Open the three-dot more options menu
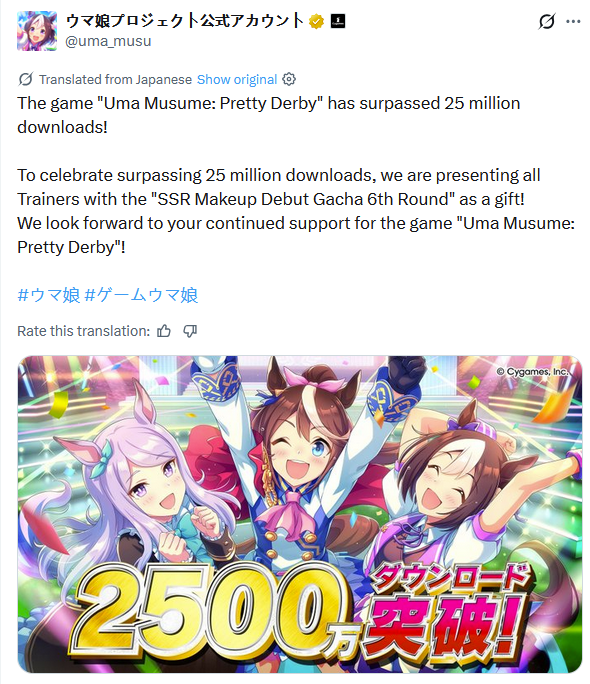 click(573, 21)
